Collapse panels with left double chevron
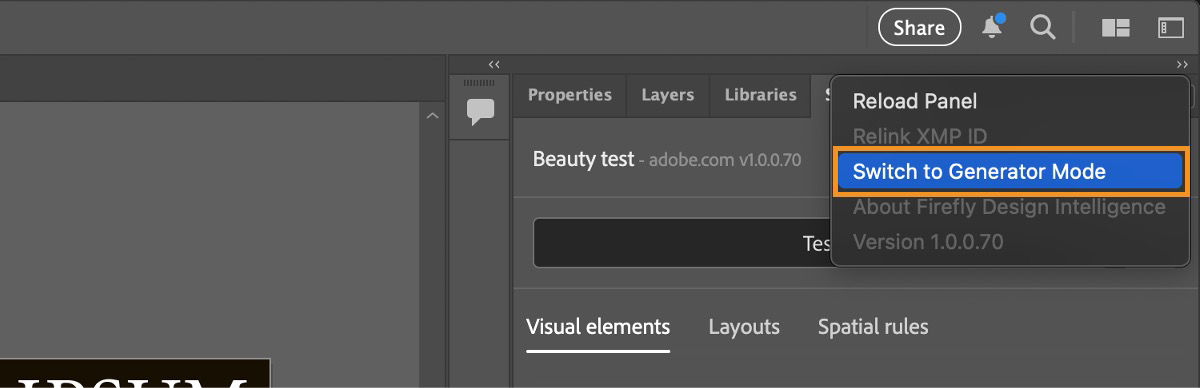 pos(494,64)
